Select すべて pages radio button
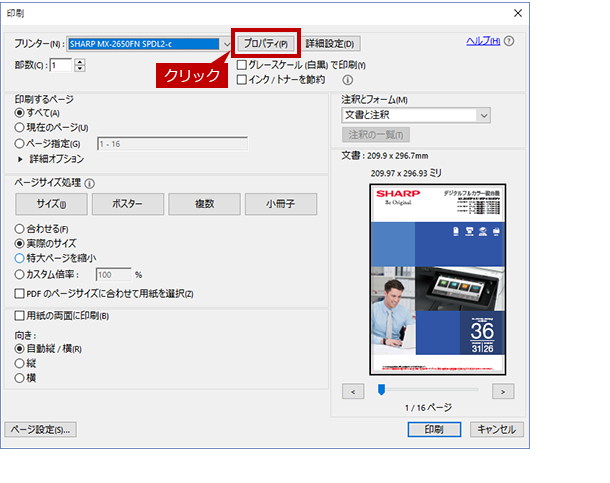 [19, 113]
